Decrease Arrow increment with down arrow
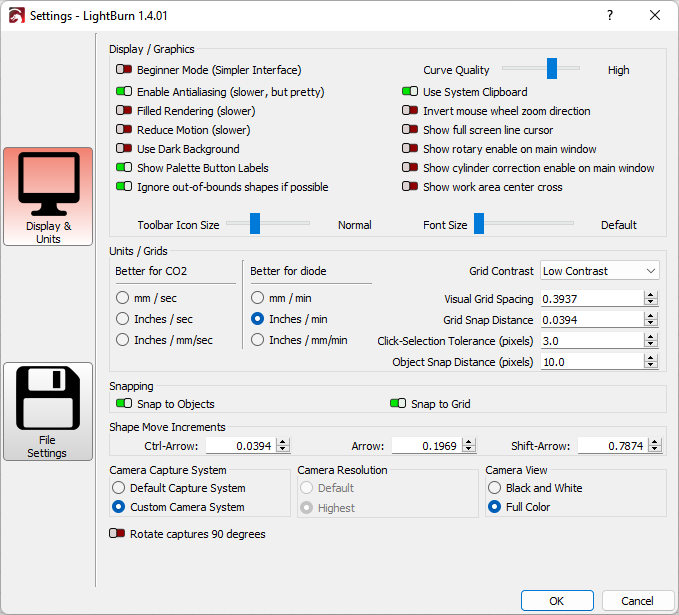679x615 pixels. coord(469,449)
